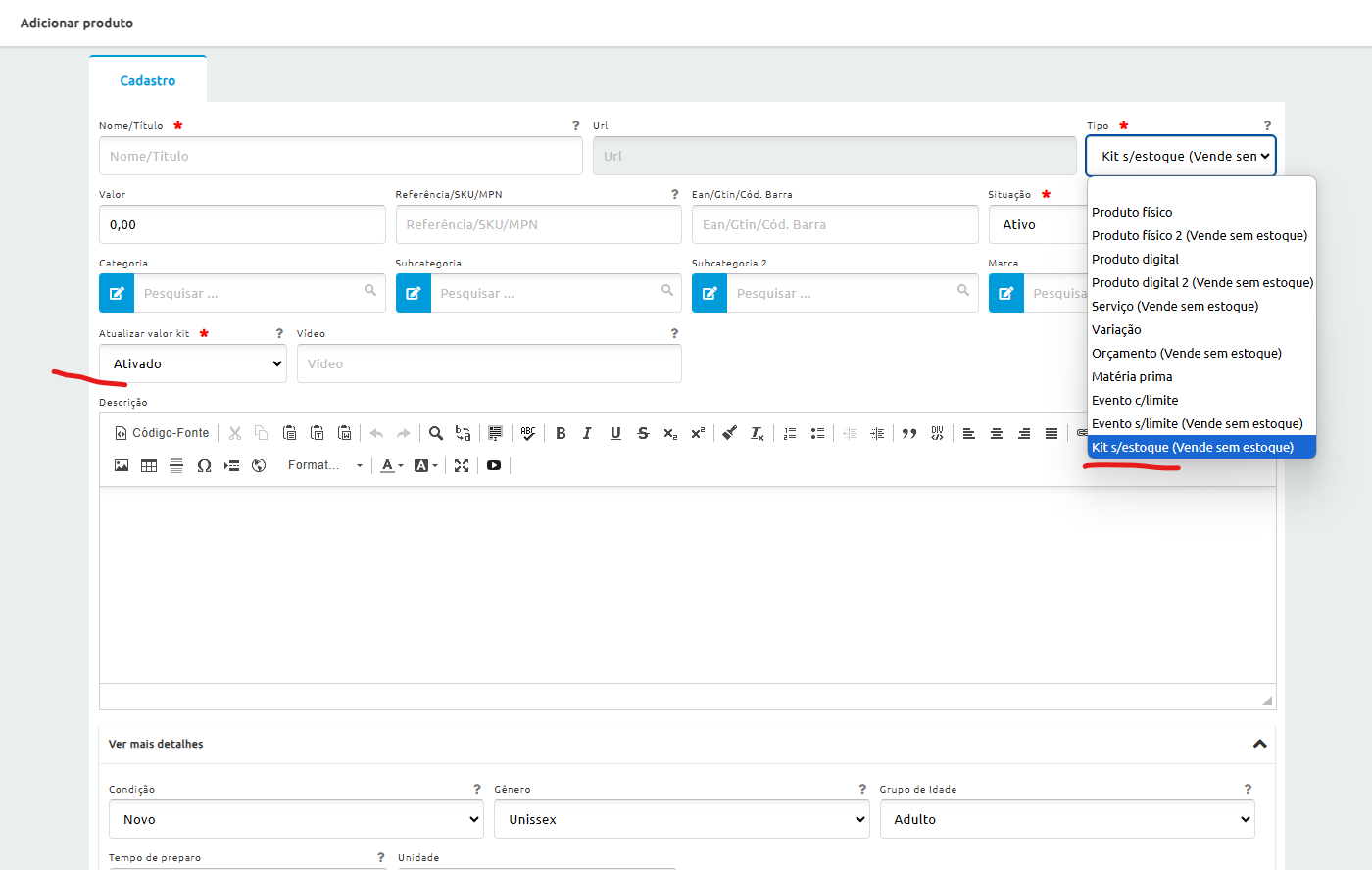Create a DIV container
Image resolution: width=1372 pixels, height=870 pixels.
point(937,433)
